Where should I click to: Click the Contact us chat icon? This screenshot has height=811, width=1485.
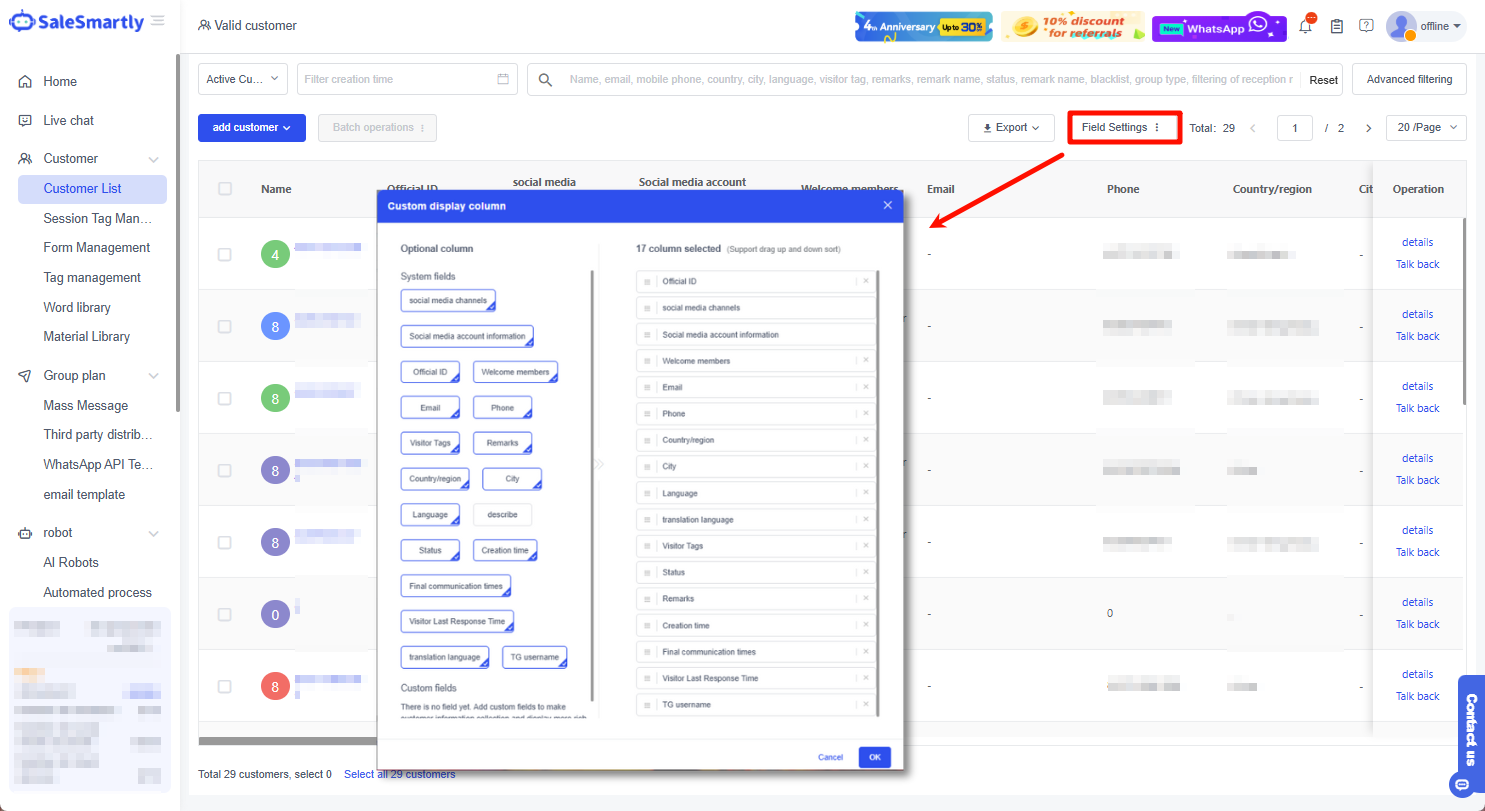(1463, 783)
